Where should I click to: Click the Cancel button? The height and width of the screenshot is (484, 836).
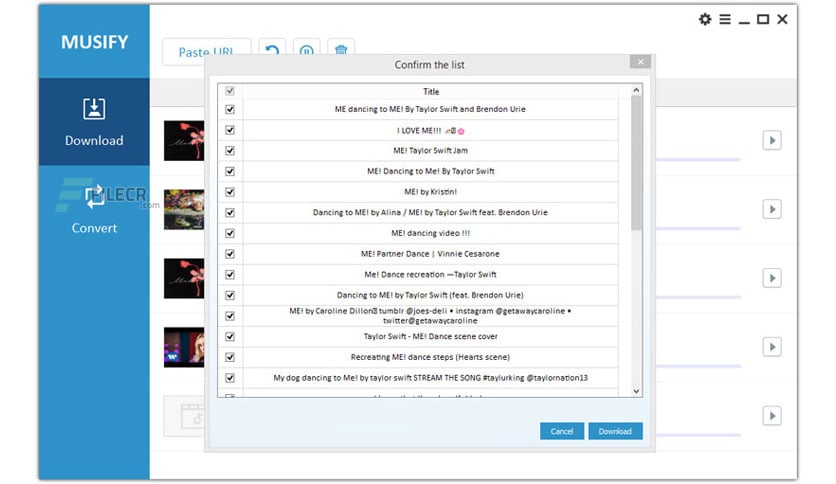coord(562,431)
